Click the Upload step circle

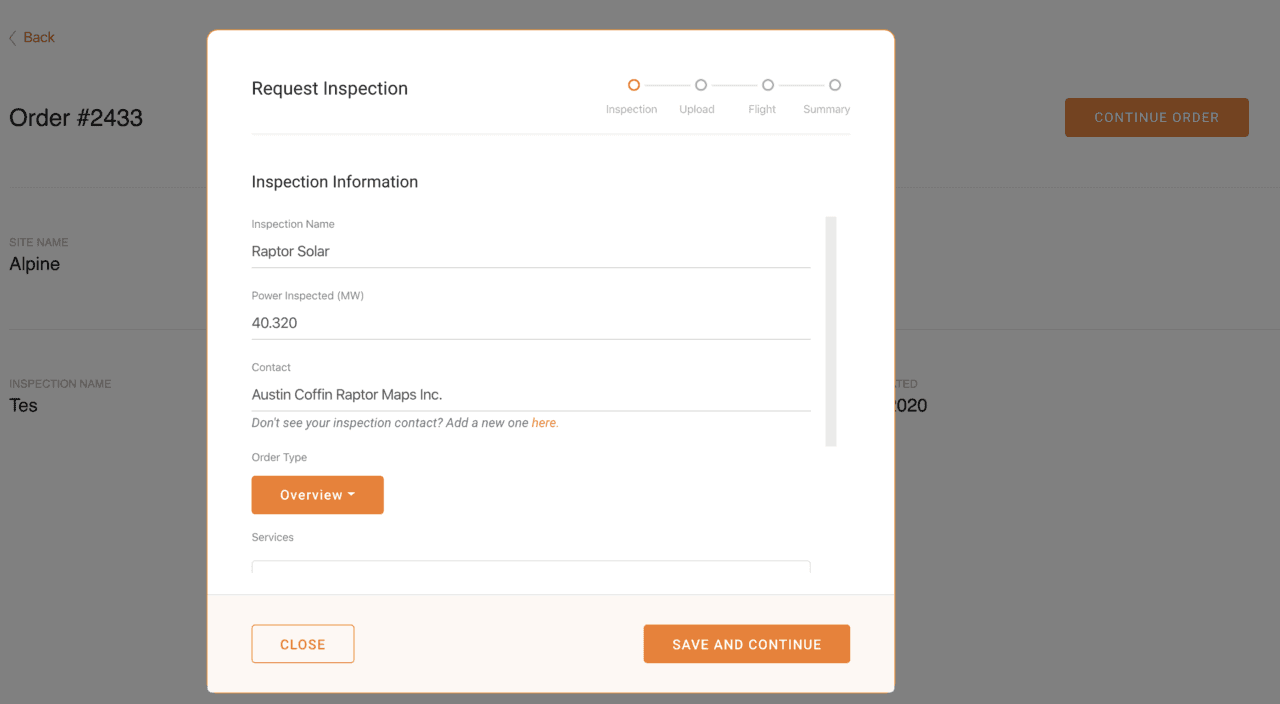click(701, 85)
